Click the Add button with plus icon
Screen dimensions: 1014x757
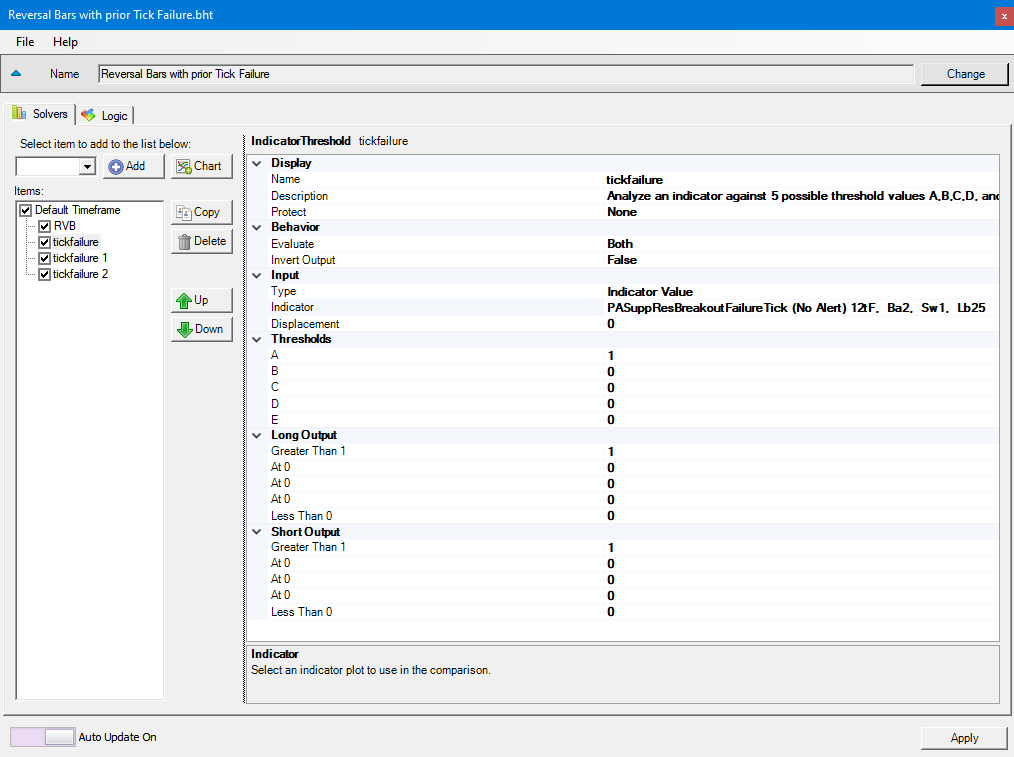coord(134,166)
